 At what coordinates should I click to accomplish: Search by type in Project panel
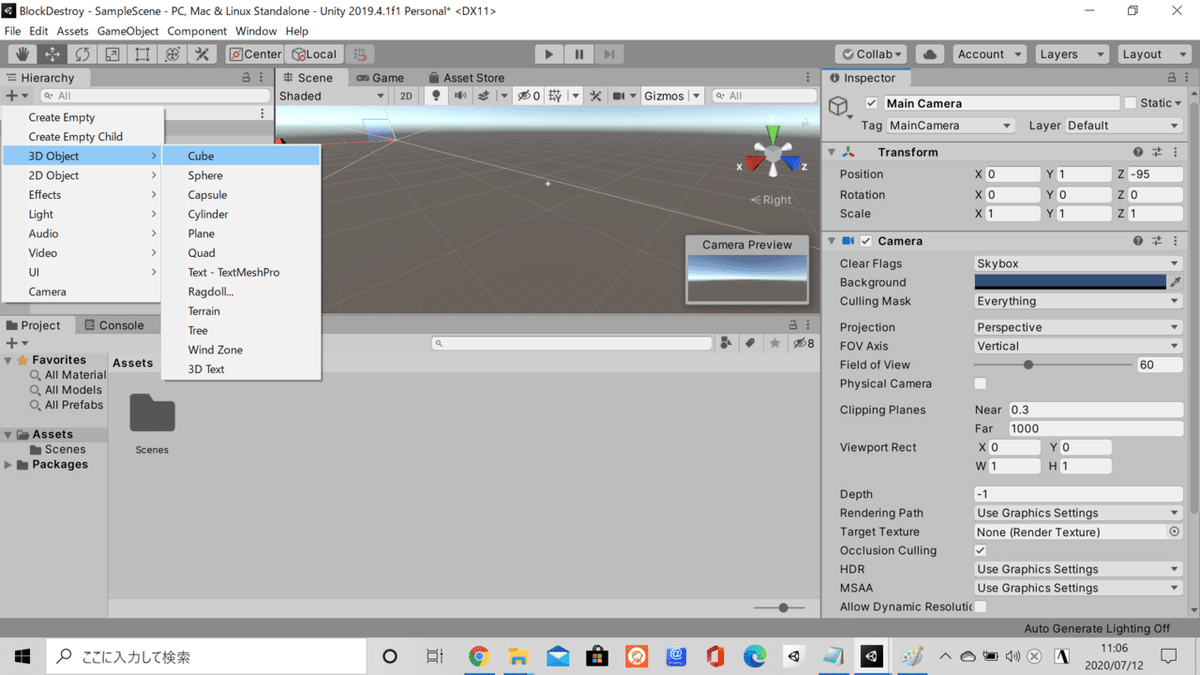point(726,343)
